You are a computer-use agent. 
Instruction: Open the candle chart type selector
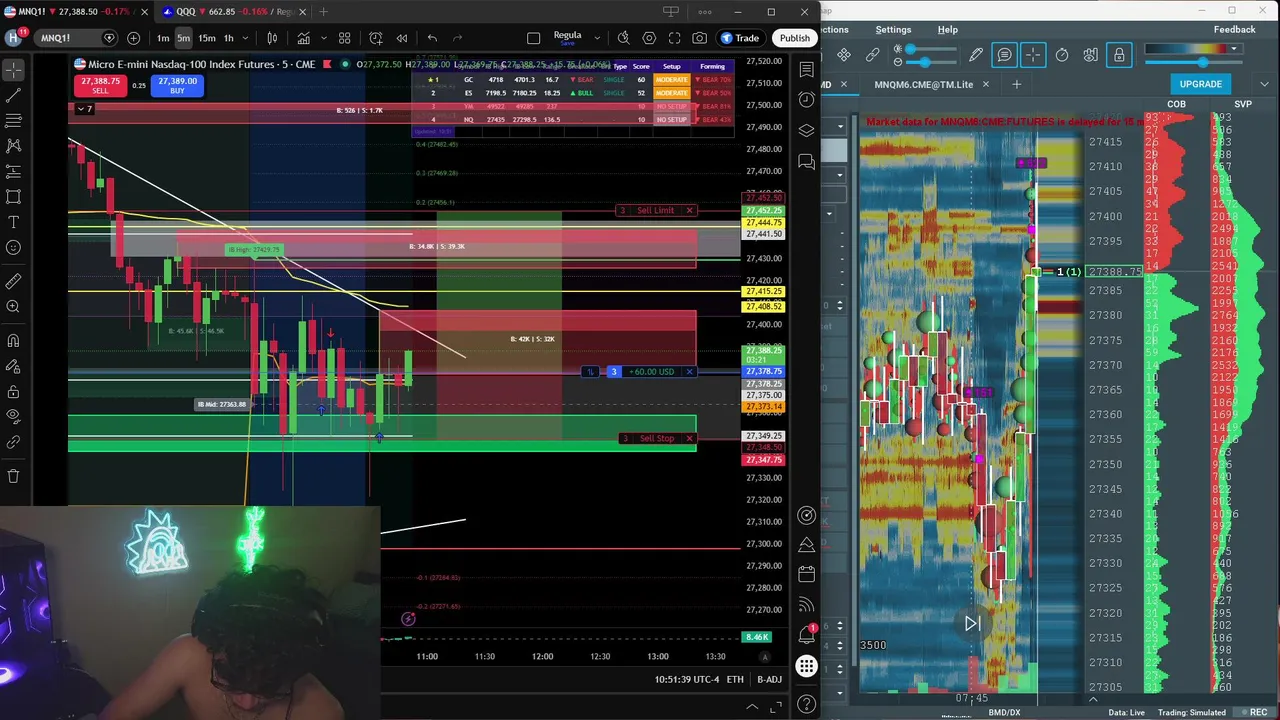272,38
